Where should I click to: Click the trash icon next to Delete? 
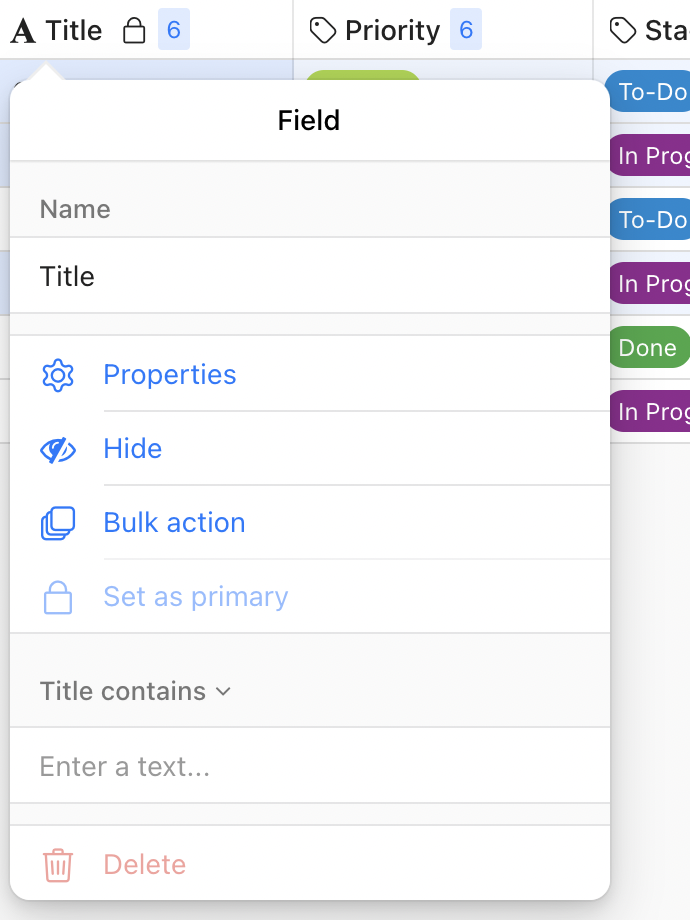pos(59,864)
